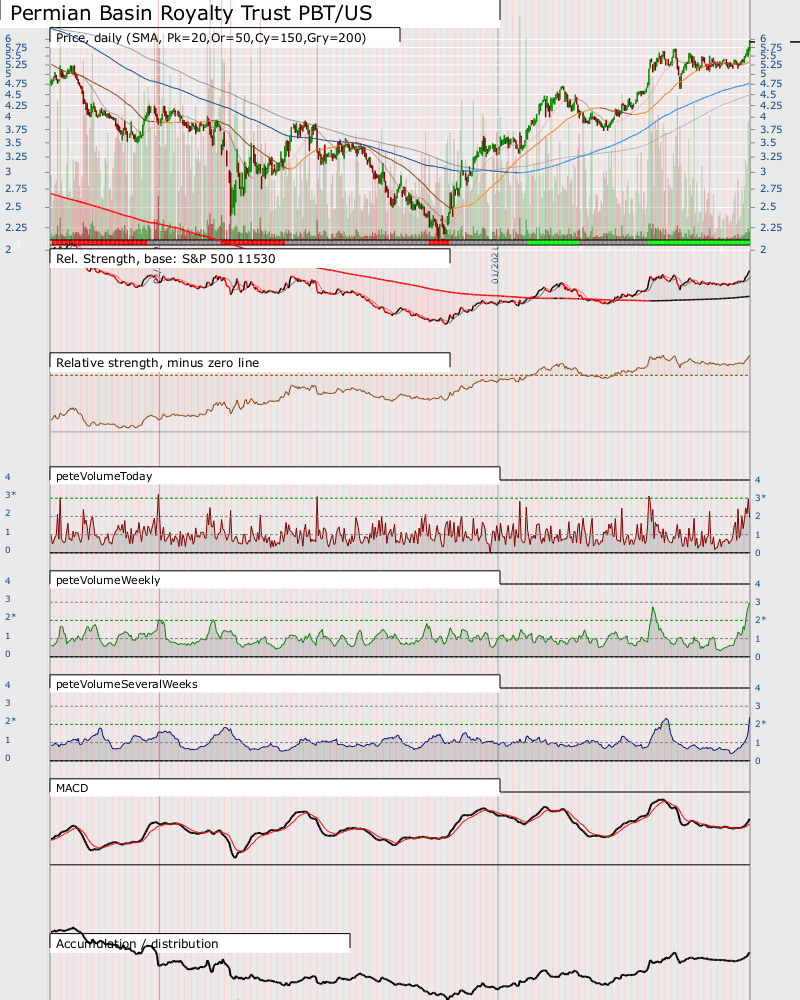This screenshot has height=1000, width=800.
Task: Click the 'Rel. Strength, base: S&P 500 11530' label
Action: tap(166, 259)
